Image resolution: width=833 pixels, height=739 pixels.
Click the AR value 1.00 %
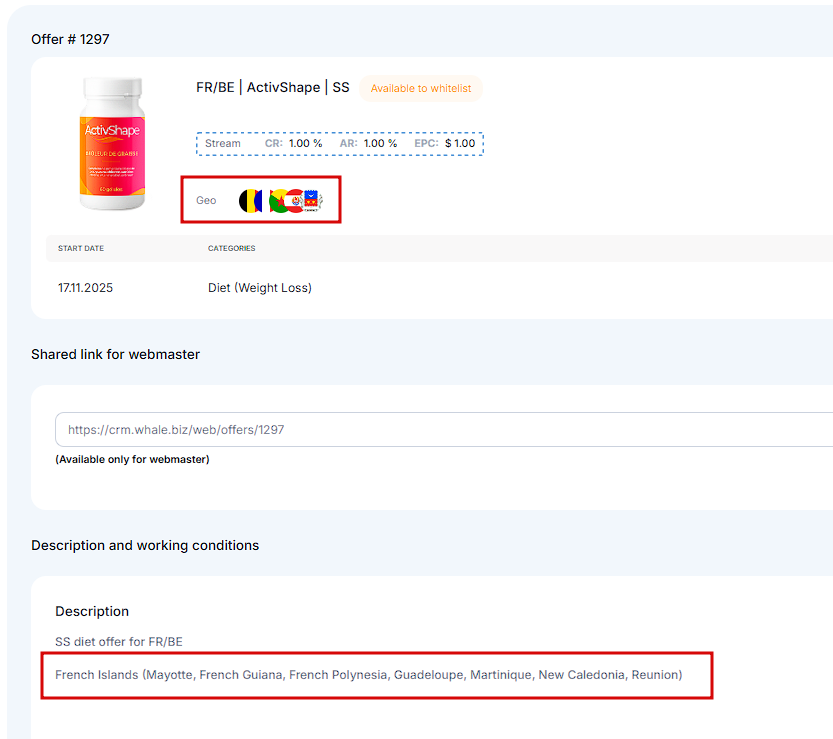coord(380,143)
